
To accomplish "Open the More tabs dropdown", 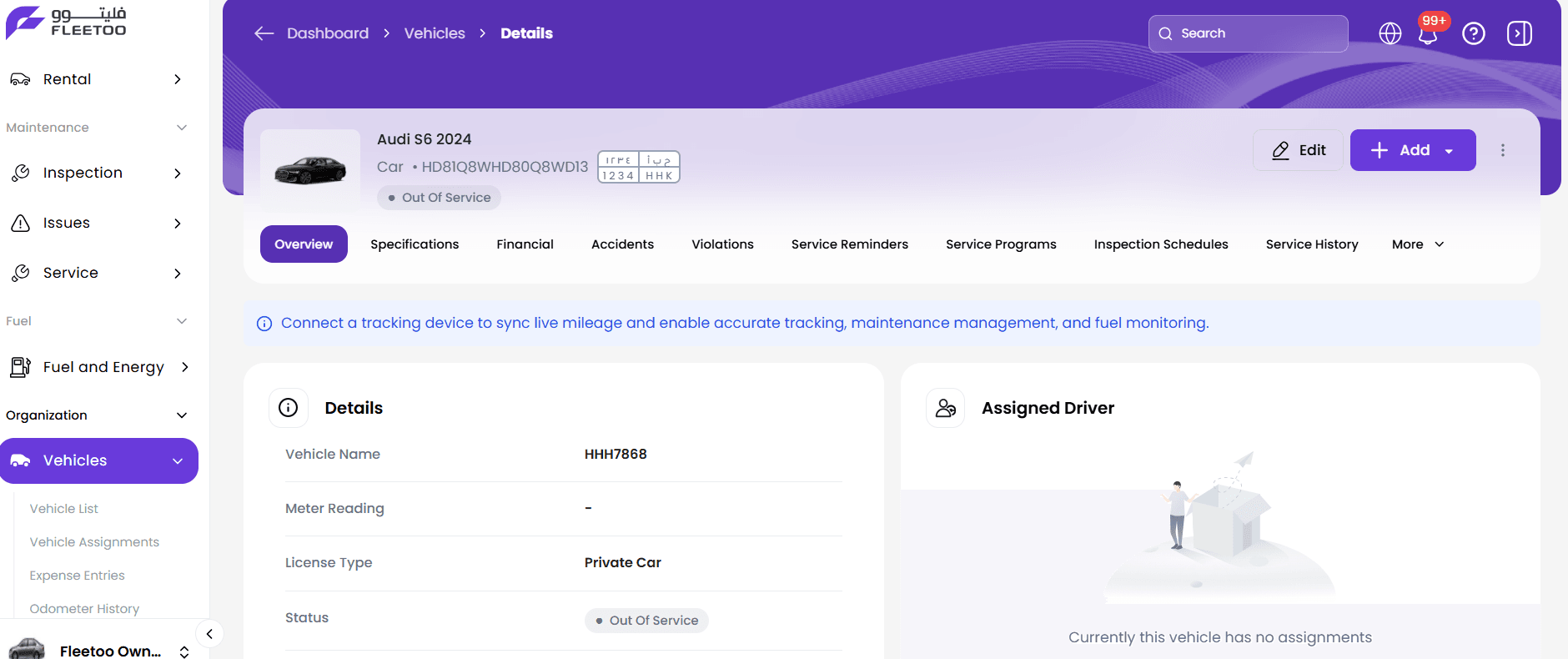I will point(1417,244).
